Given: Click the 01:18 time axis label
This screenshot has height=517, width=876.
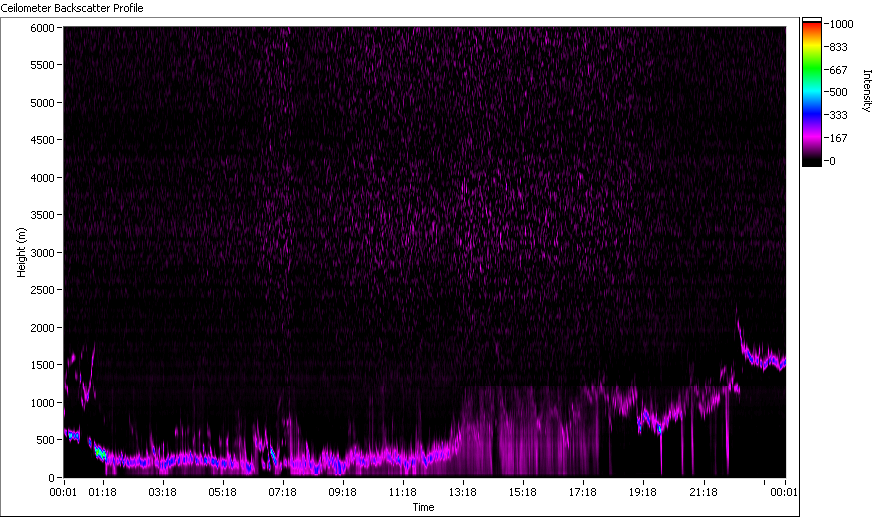Looking at the screenshot, I should point(102,492).
